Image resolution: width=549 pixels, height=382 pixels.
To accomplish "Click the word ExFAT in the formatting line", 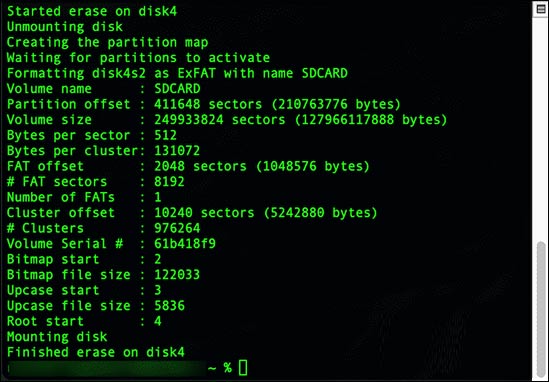I will [196, 74].
